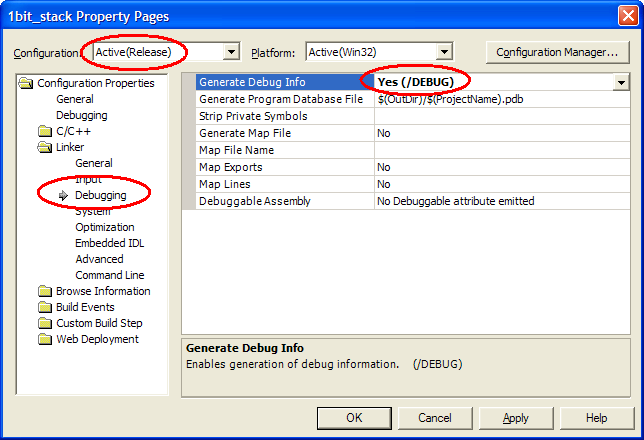Select the Embedded IDL tree item
This screenshot has width=644, height=440.
(x=111, y=243)
